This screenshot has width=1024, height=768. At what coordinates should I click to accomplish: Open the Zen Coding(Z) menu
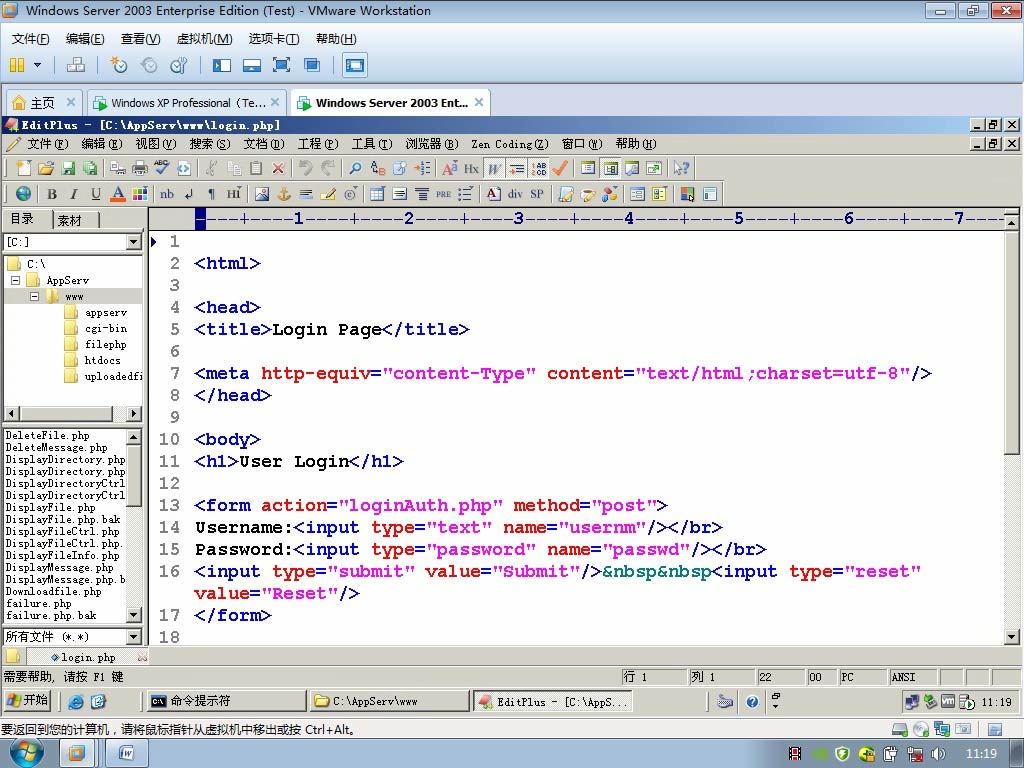(x=510, y=144)
